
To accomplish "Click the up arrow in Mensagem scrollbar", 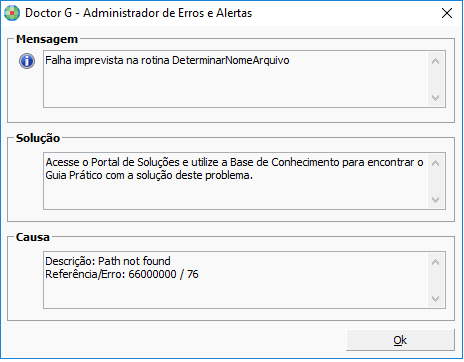I will tap(435, 61).
